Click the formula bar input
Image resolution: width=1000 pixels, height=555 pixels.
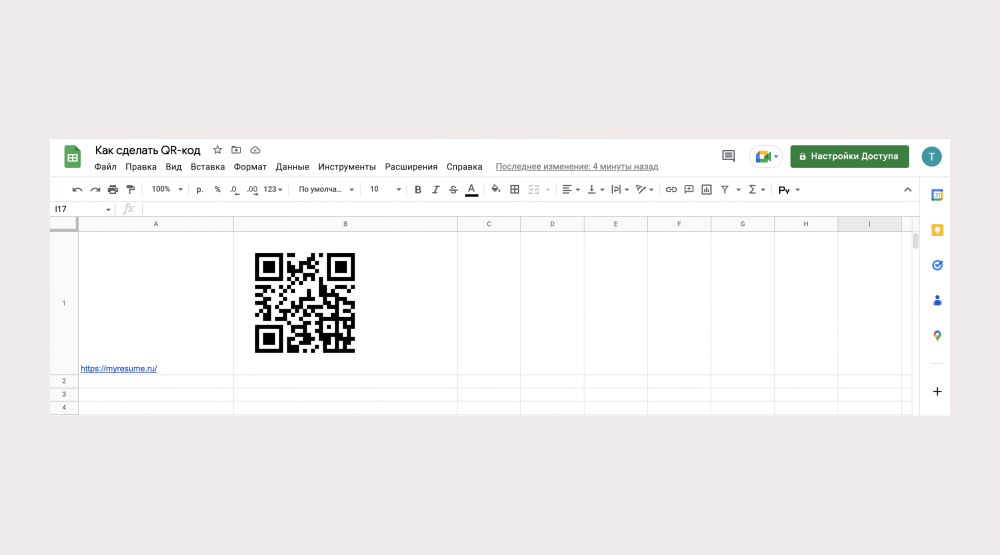529,209
